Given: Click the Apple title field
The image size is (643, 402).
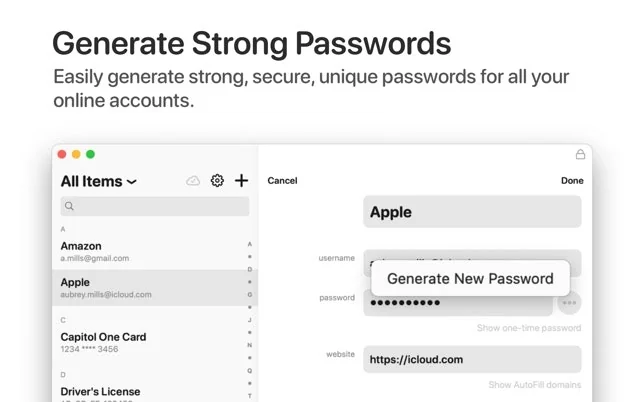Looking at the screenshot, I should (x=471, y=212).
